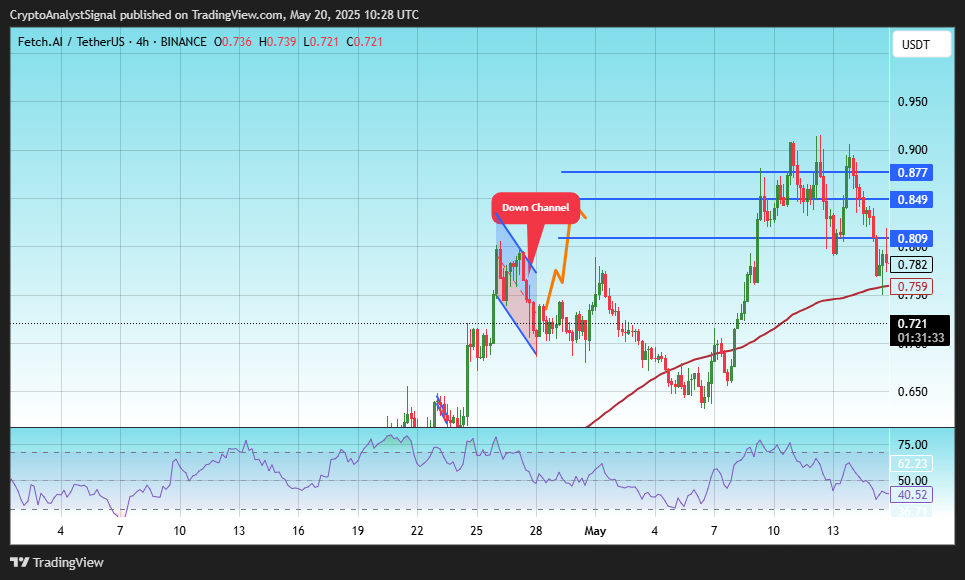Click the RSI 50.00 scale label
Viewport: 965px width, 580px height.
913,480
